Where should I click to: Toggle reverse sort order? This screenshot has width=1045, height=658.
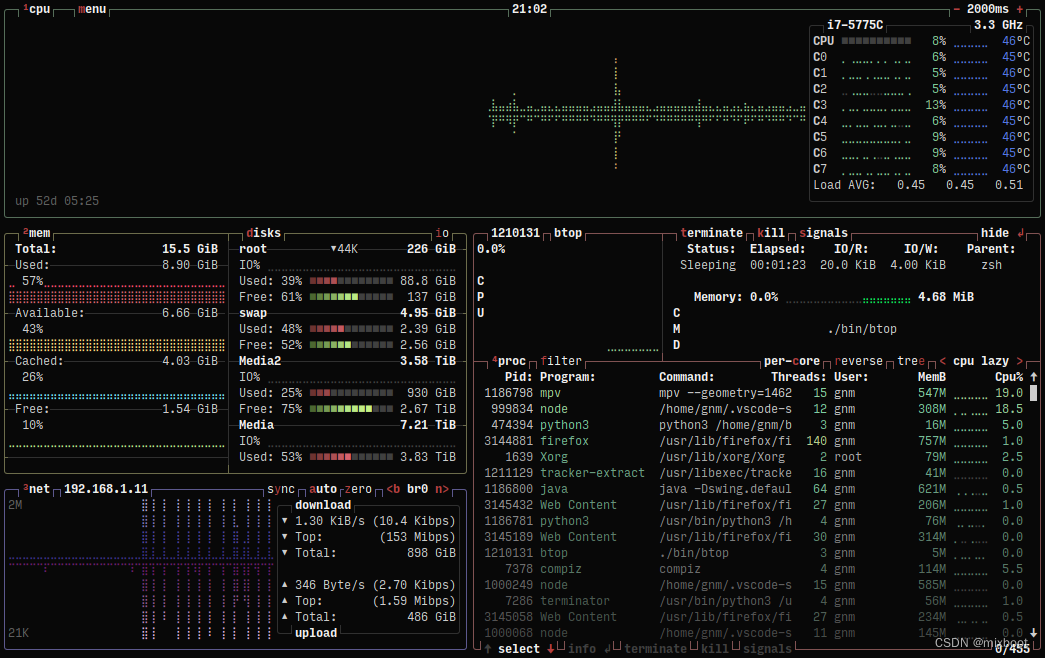point(858,361)
